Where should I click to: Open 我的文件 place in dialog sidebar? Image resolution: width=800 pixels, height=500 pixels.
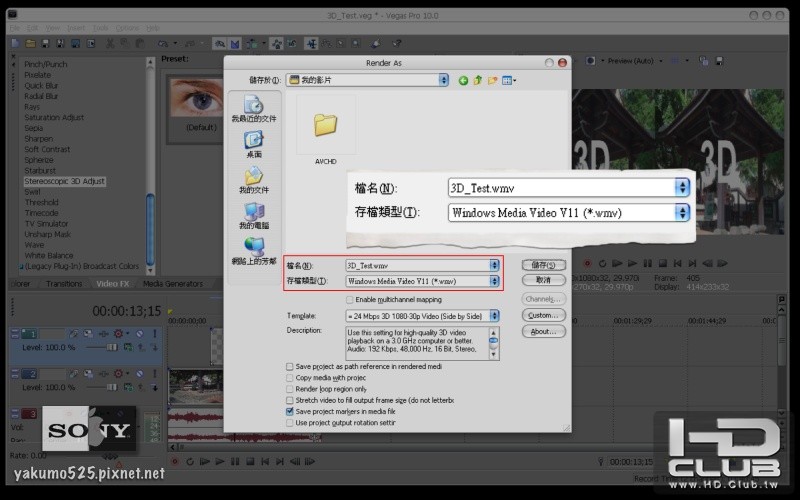click(x=254, y=180)
